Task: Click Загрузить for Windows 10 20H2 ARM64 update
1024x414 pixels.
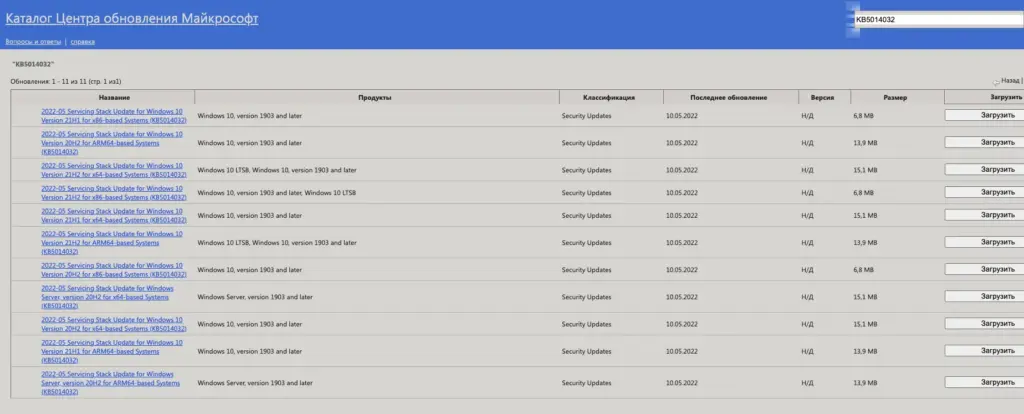Action: click(x=984, y=142)
